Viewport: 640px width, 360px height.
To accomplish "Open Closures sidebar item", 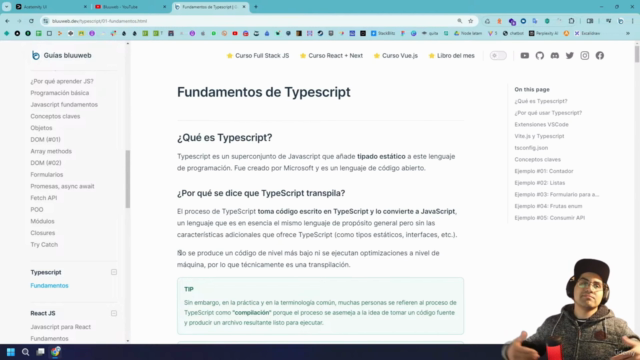I will [42, 233].
